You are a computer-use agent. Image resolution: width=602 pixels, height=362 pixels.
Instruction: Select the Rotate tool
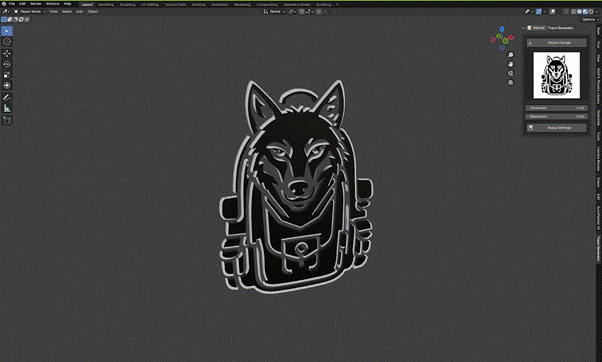7,64
